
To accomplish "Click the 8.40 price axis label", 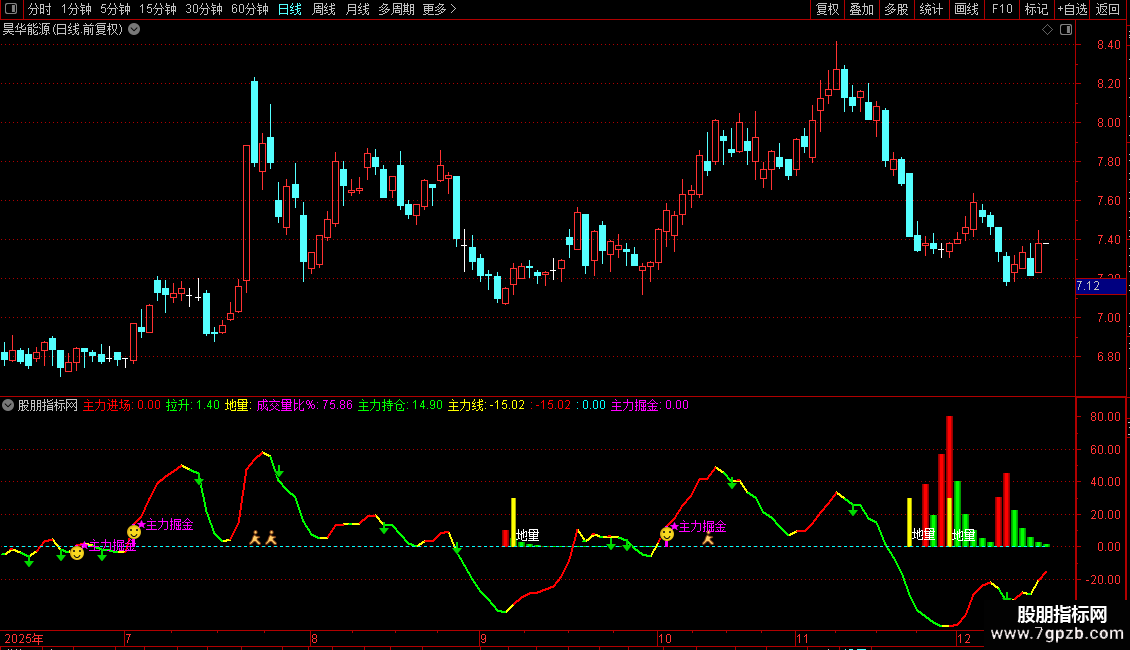I will click(x=1108, y=45).
